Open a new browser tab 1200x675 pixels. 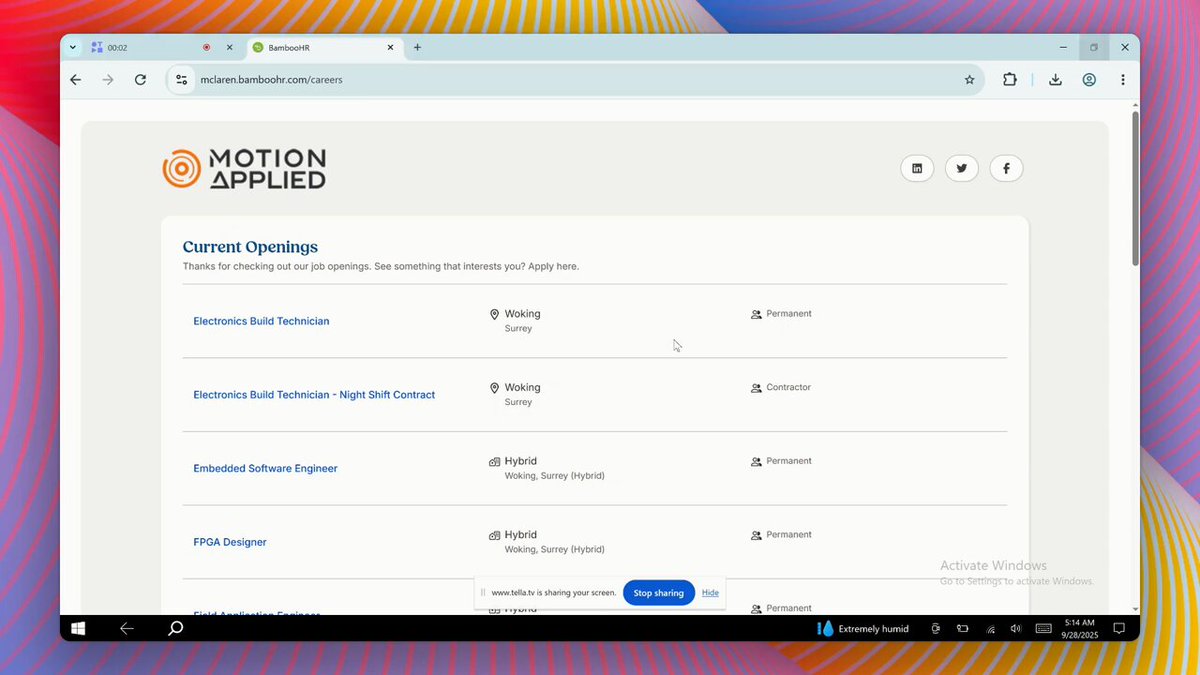[x=417, y=47]
